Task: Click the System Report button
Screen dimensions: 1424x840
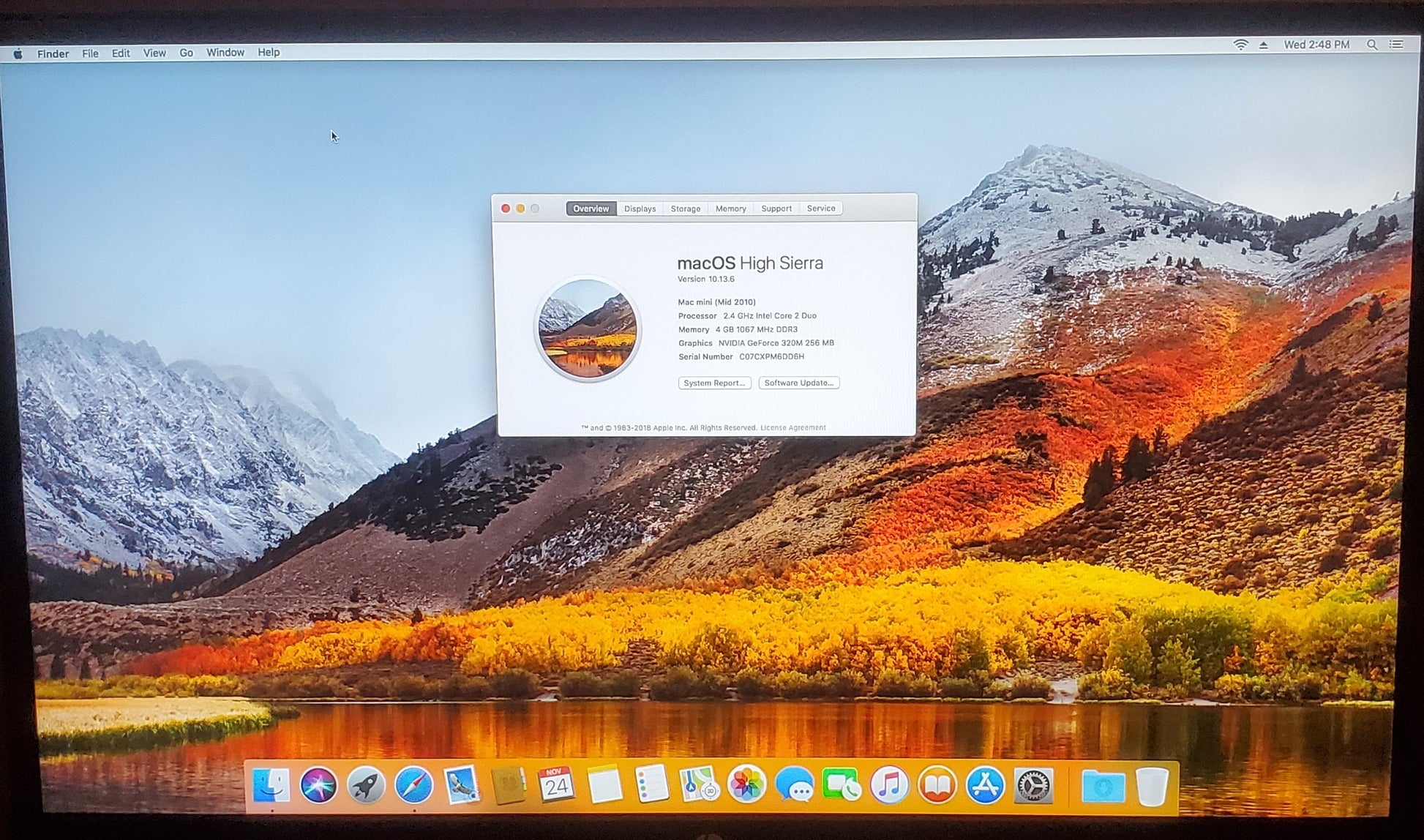Action: (x=714, y=383)
